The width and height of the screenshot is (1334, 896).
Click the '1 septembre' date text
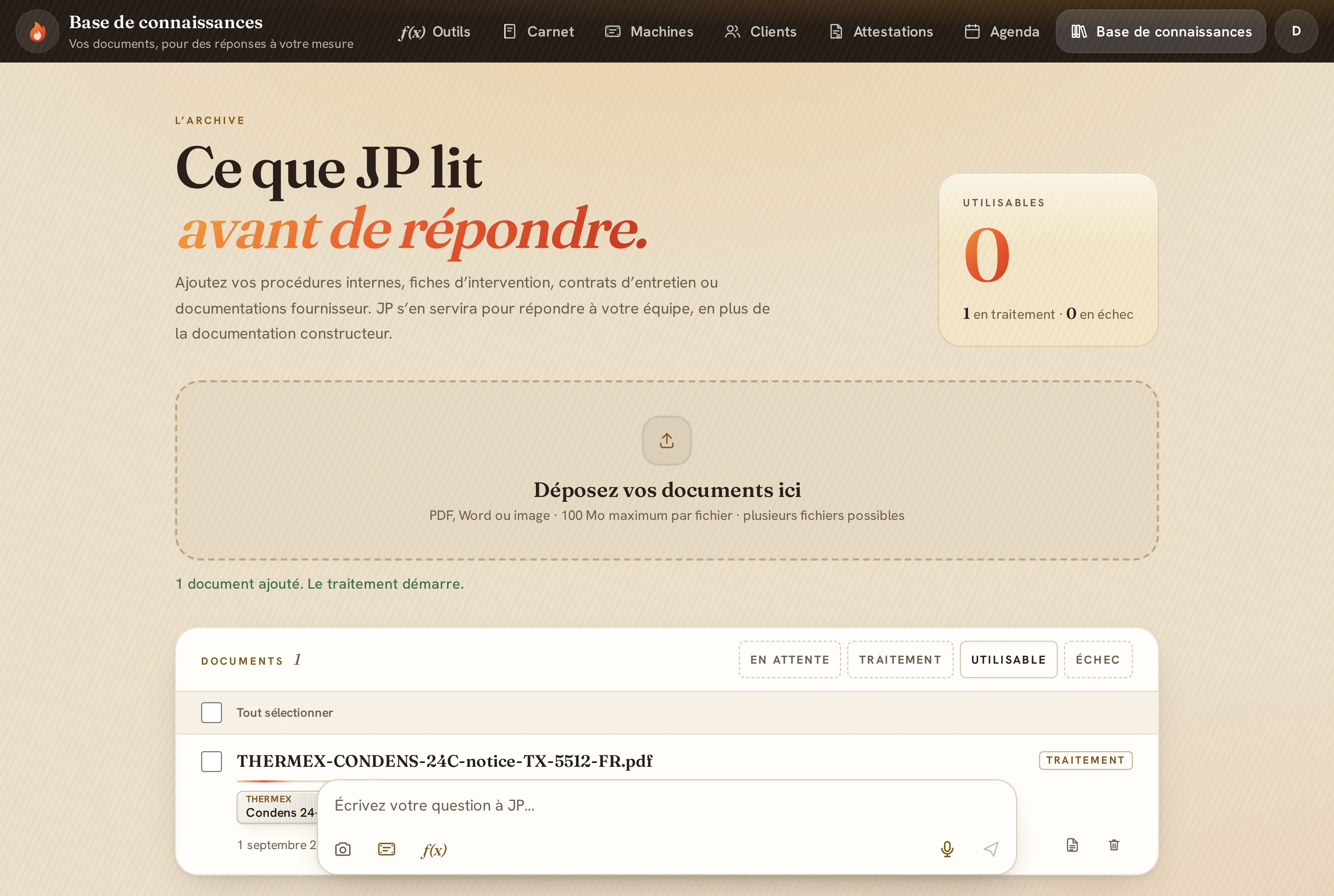tap(277, 845)
